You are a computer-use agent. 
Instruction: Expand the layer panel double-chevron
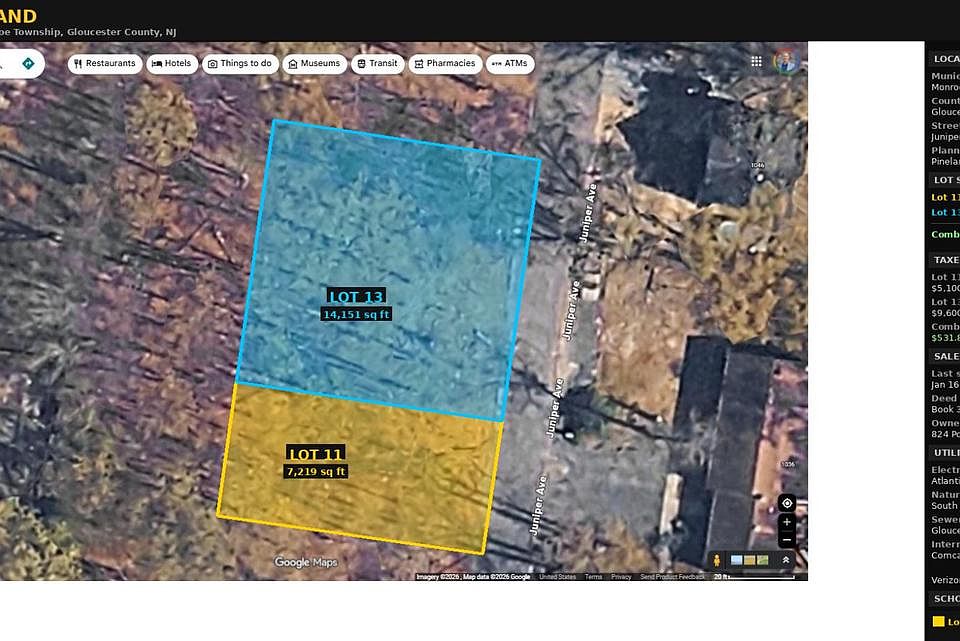tap(786, 560)
